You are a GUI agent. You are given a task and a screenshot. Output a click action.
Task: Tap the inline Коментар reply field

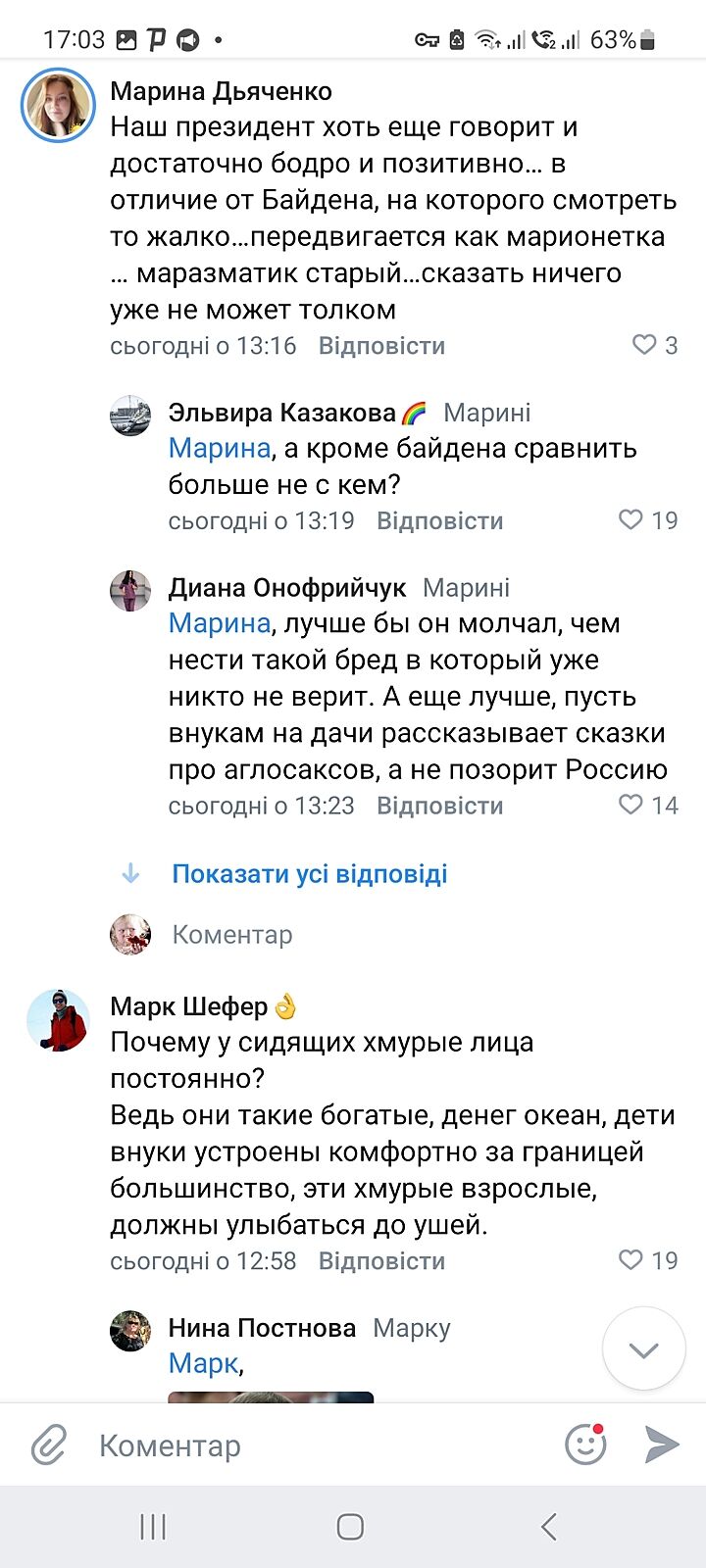pyautogui.click(x=232, y=935)
